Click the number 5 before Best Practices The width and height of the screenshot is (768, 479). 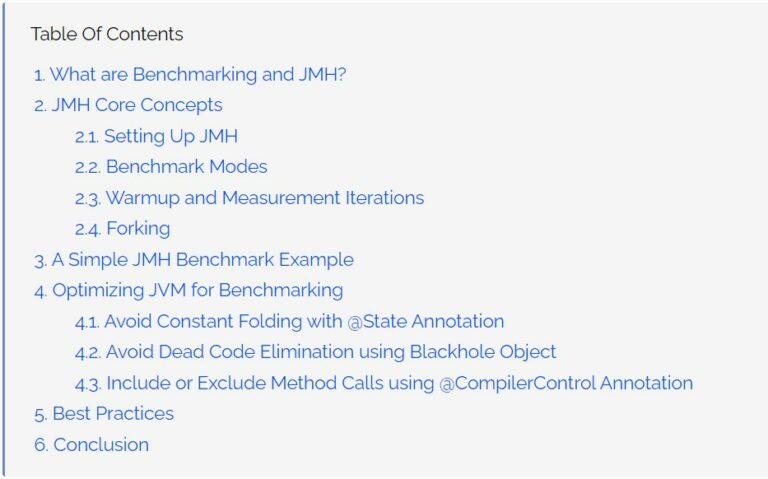(41, 415)
